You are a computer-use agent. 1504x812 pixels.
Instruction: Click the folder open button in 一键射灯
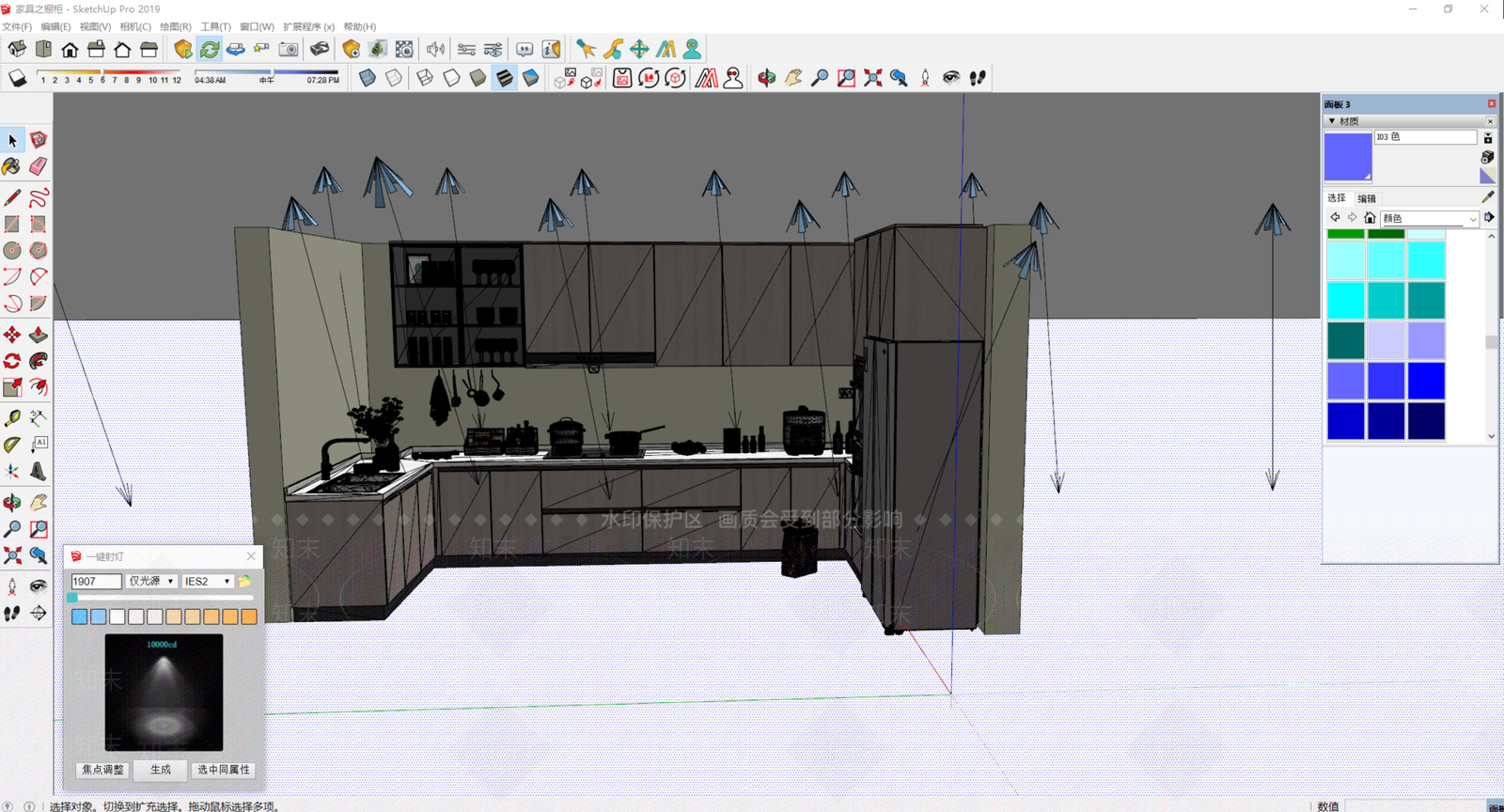[244, 582]
